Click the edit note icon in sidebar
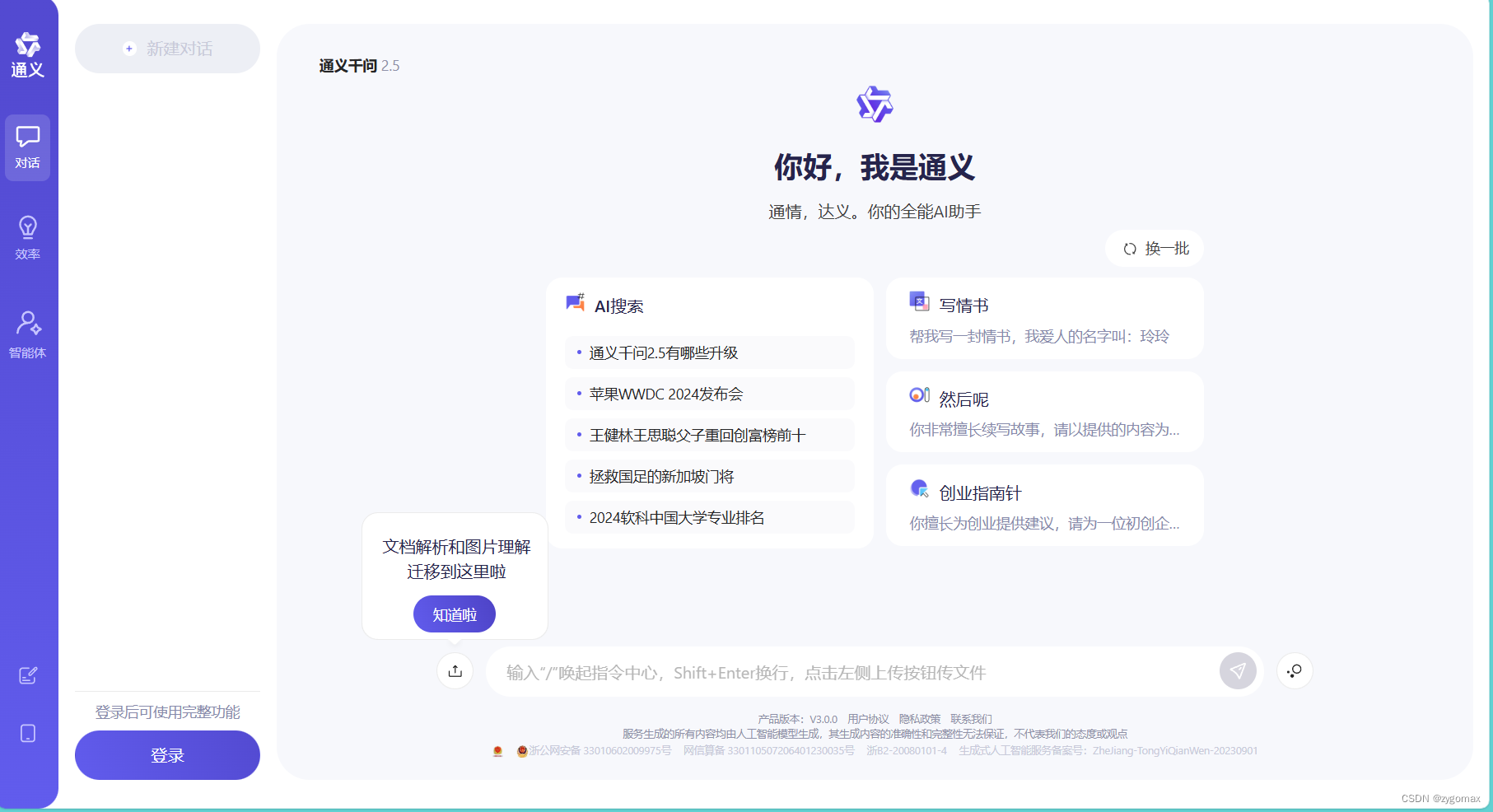This screenshot has width=1493, height=812. pyautogui.click(x=28, y=675)
